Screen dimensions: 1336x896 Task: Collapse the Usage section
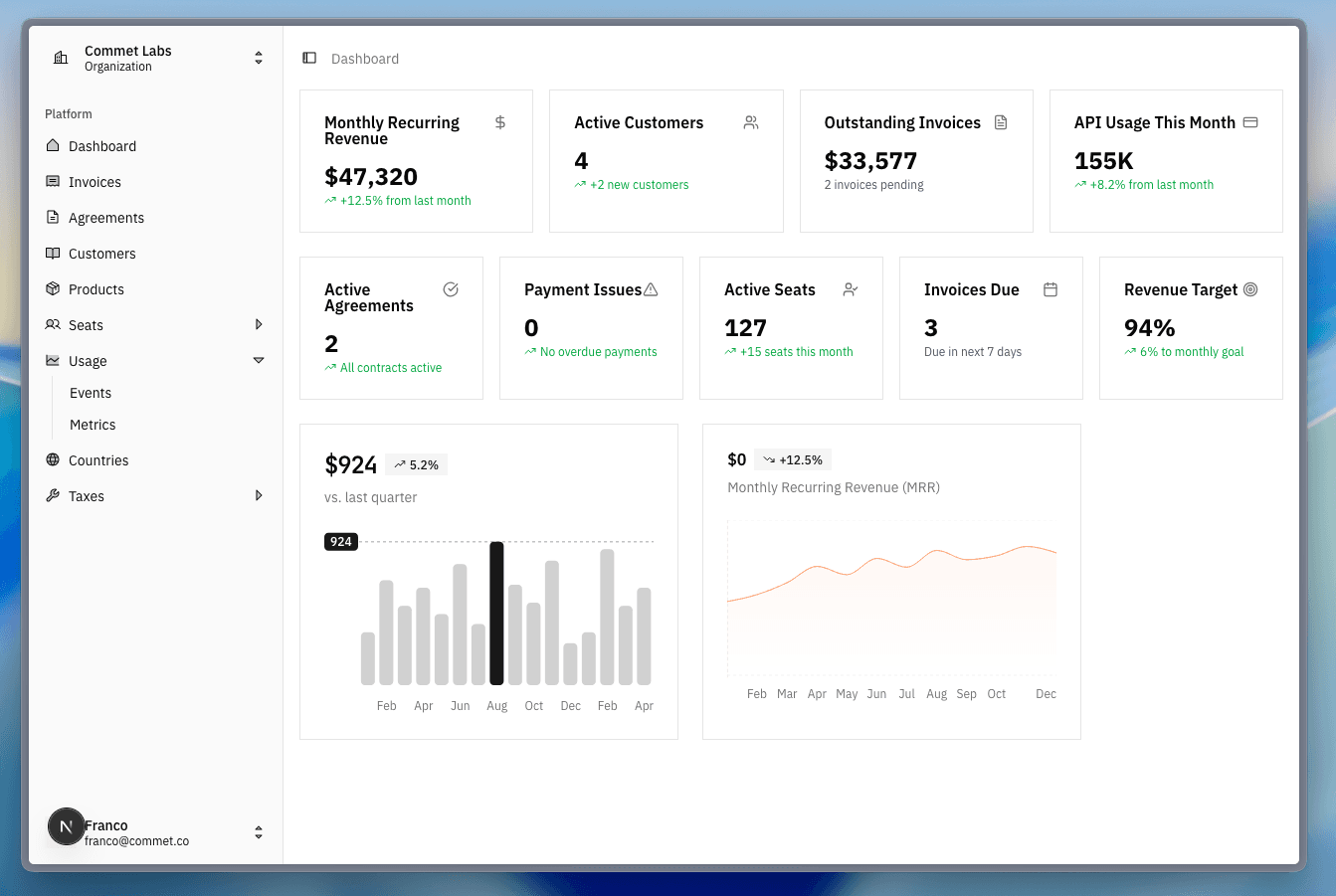pyautogui.click(x=259, y=361)
